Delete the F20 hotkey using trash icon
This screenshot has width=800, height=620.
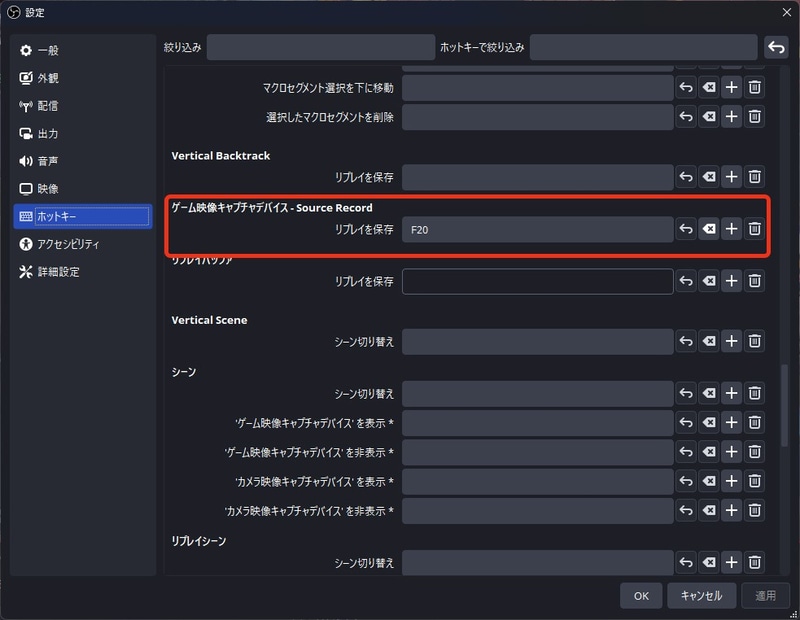755,229
